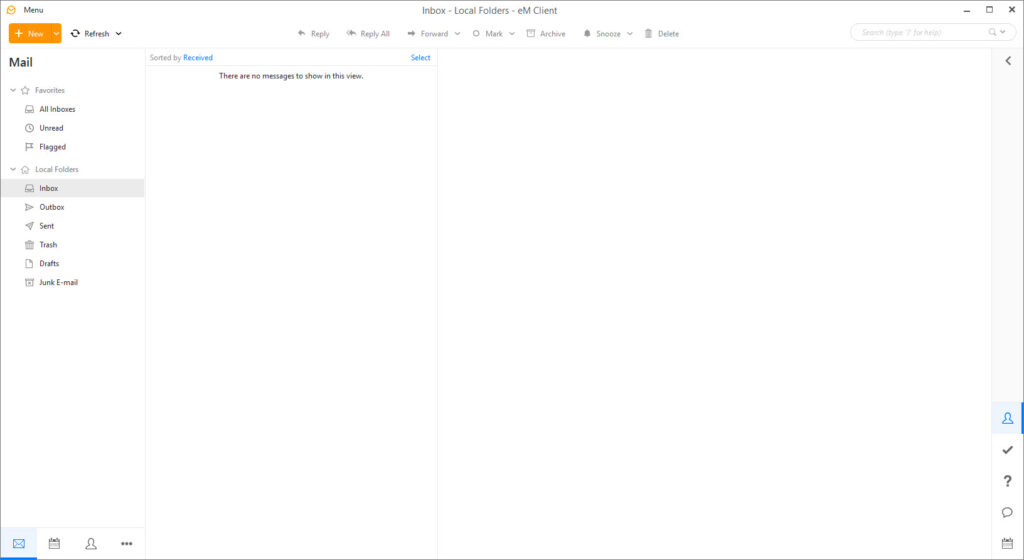The width and height of the screenshot is (1024, 560).
Task: Click the Refresh button
Action: coord(90,33)
